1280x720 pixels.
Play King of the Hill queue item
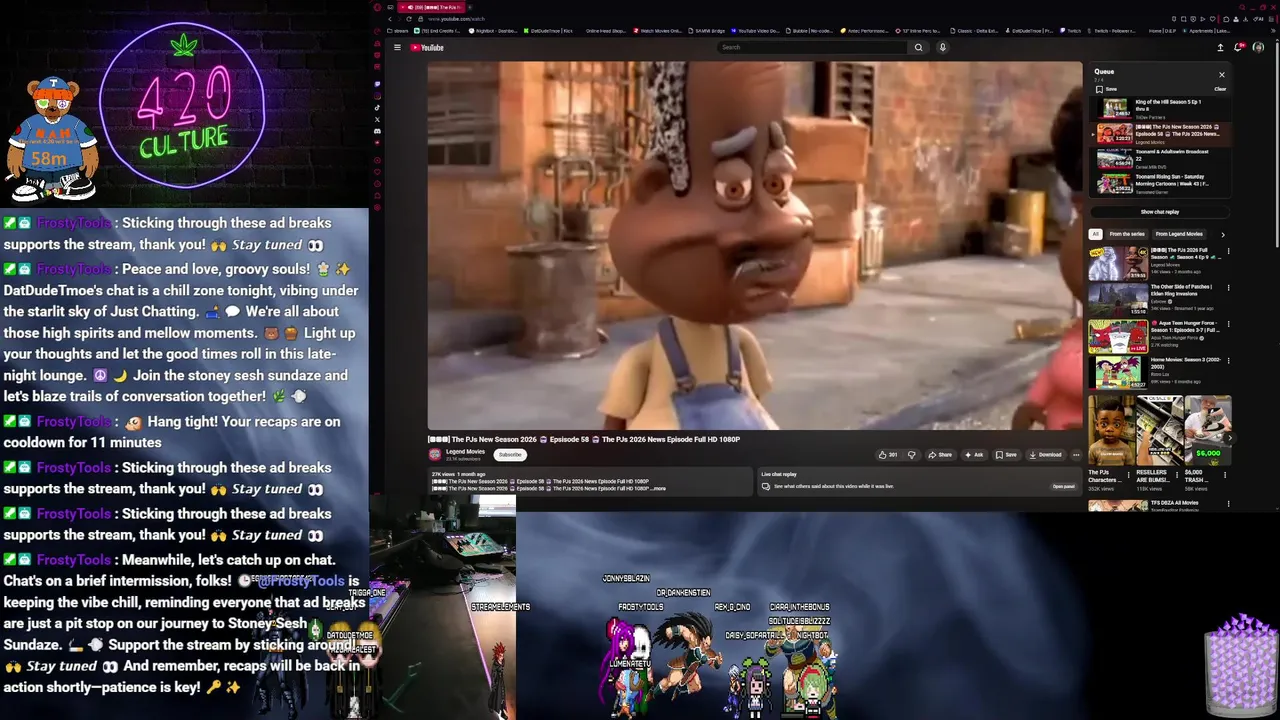(1159, 108)
